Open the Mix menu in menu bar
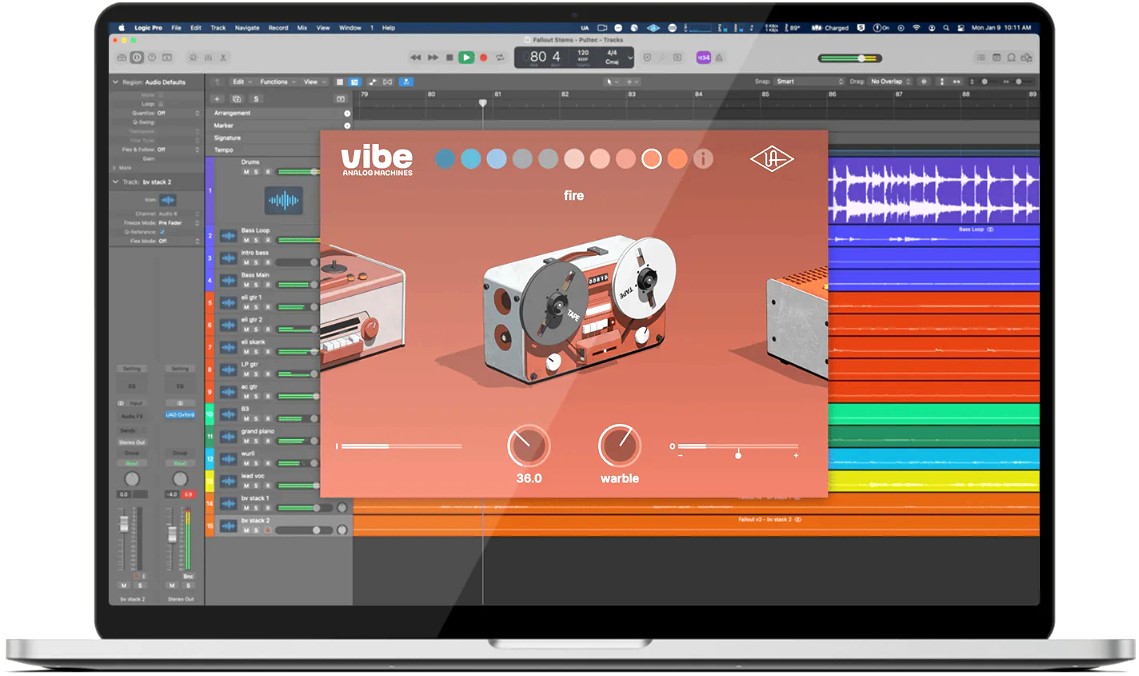1139x676 pixels. pos(302,28)
